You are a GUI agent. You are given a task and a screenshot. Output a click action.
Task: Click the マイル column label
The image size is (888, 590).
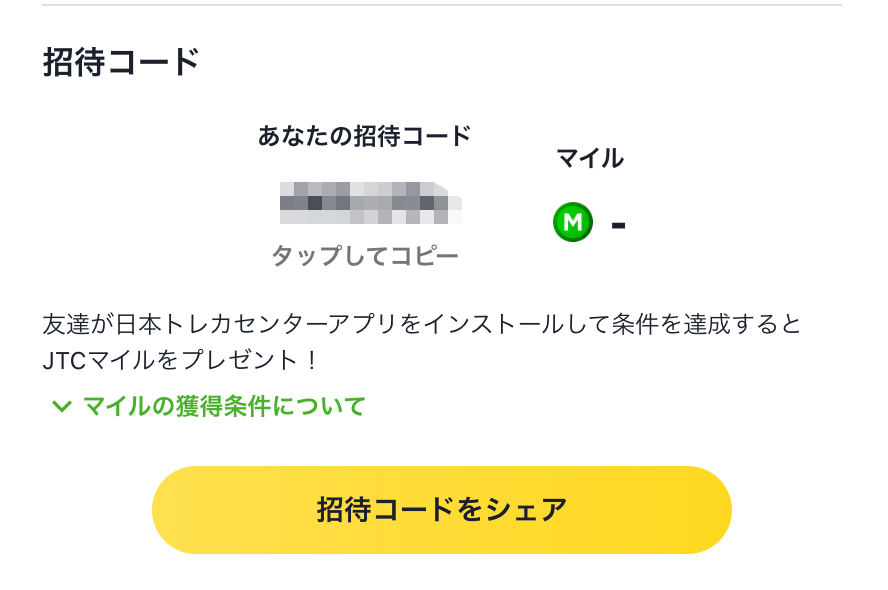click(590, 158)
